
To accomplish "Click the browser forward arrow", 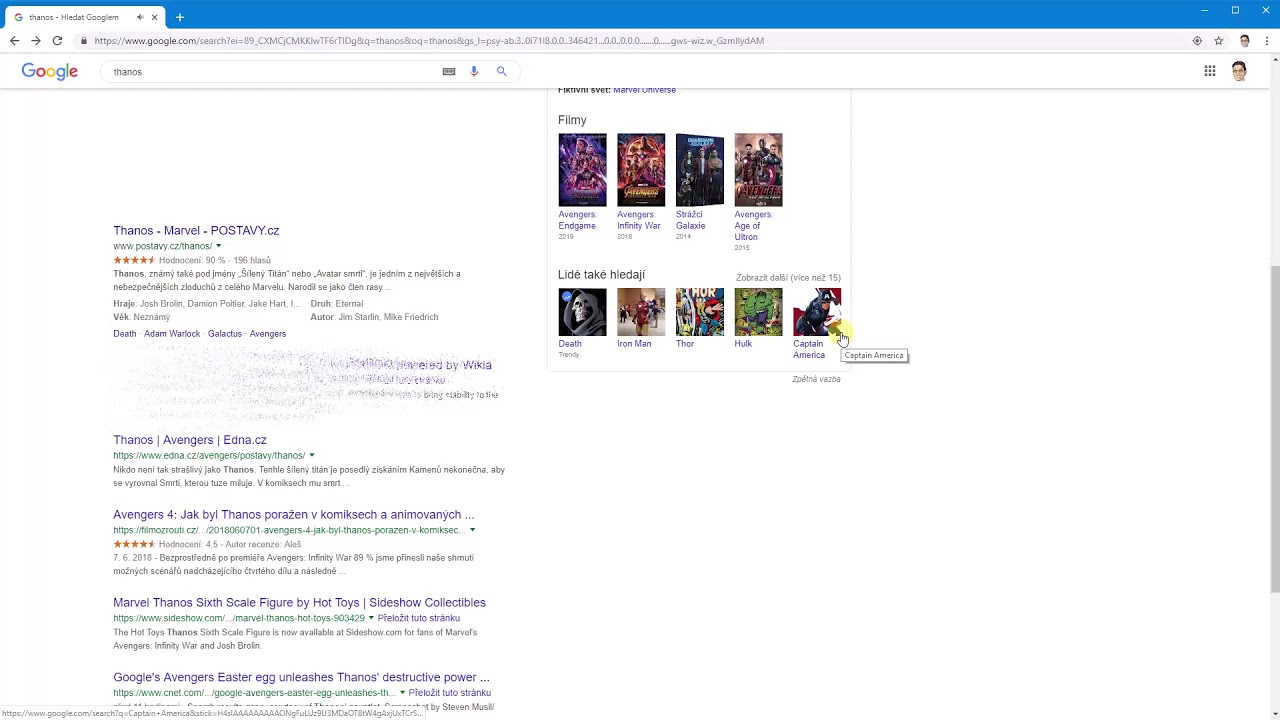I will pyautogui.click(x=36, y=41).
